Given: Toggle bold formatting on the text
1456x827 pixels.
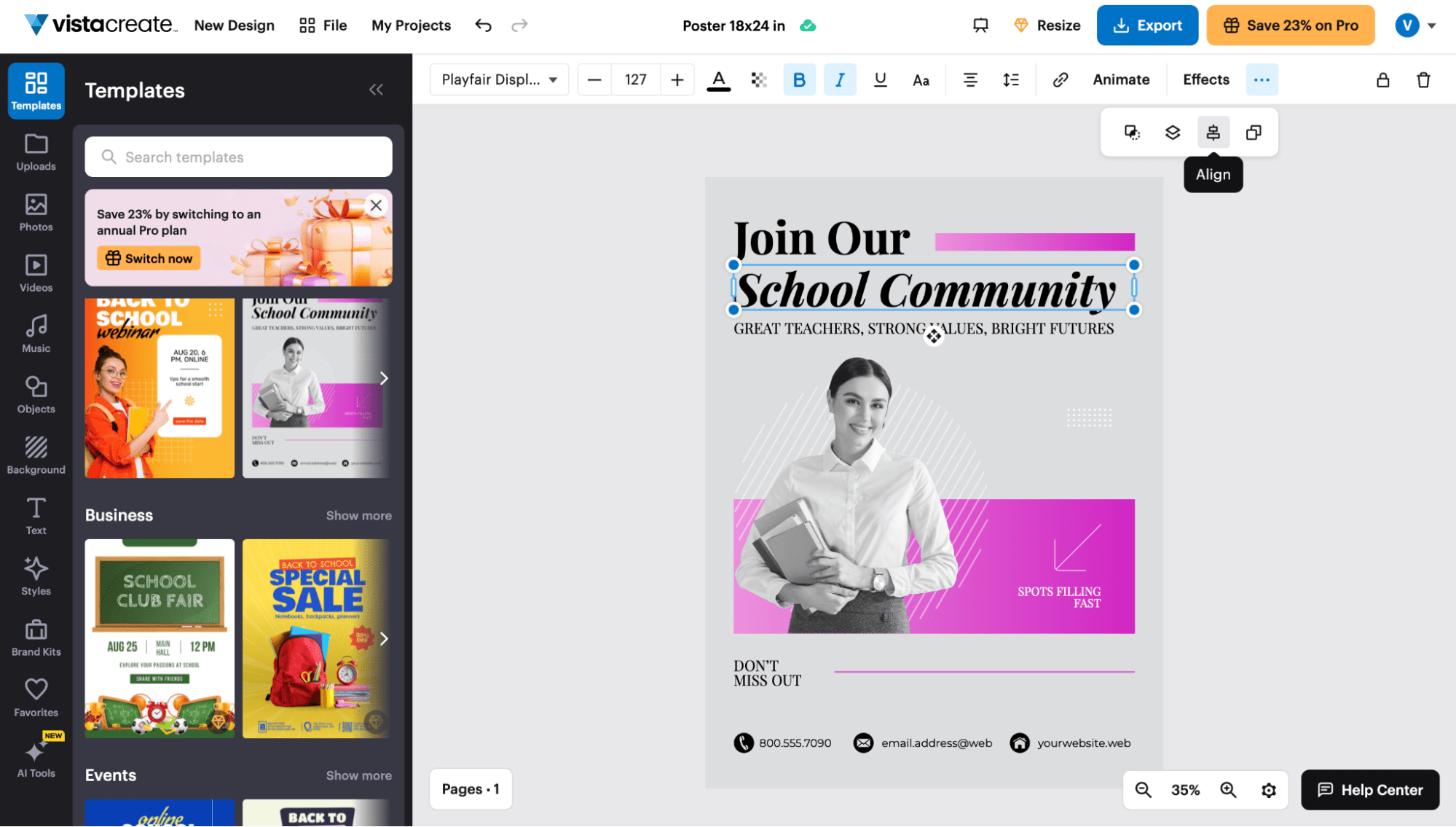Looking at the screenshot, I should [799, 79].
